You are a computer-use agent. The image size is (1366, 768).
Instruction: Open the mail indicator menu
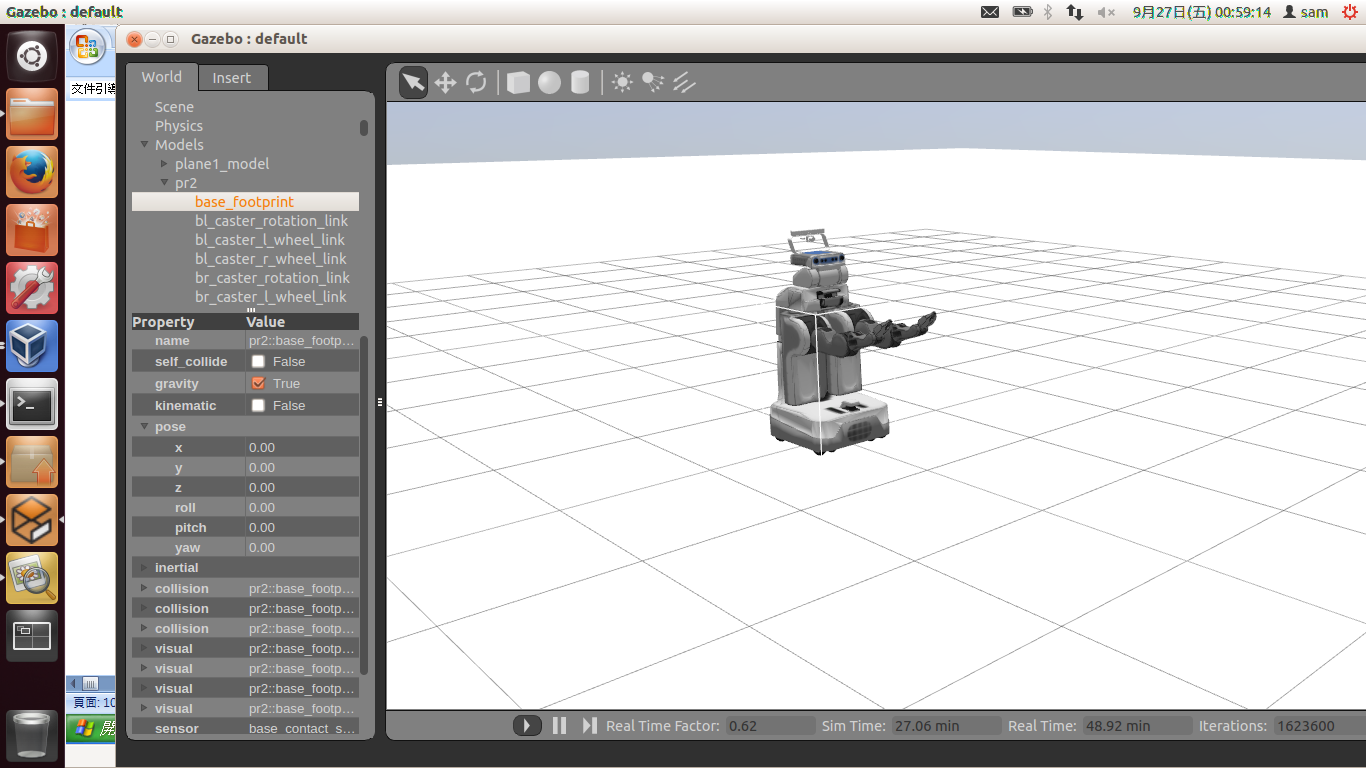pos(990,12)
